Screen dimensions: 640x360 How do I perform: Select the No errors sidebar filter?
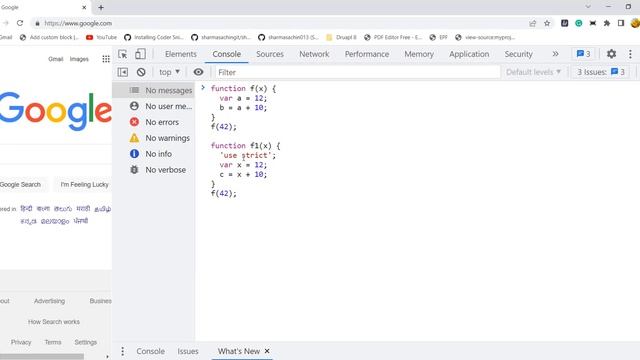coord(154,122)
